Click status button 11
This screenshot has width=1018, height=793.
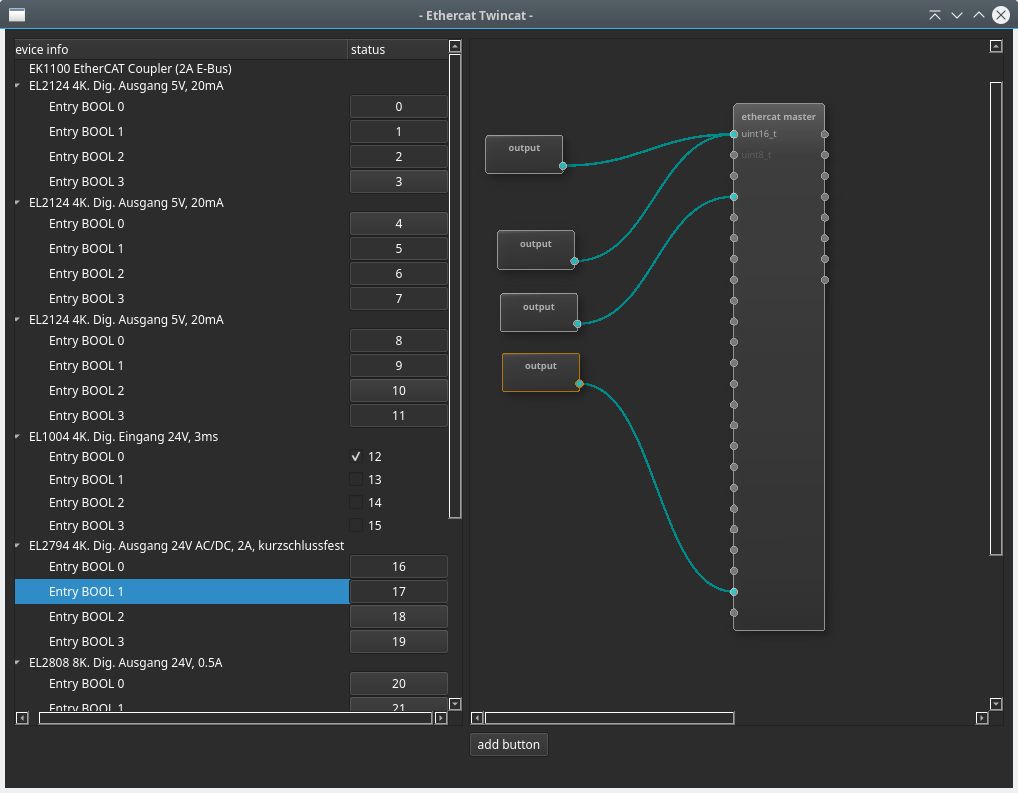coord(399,416)
